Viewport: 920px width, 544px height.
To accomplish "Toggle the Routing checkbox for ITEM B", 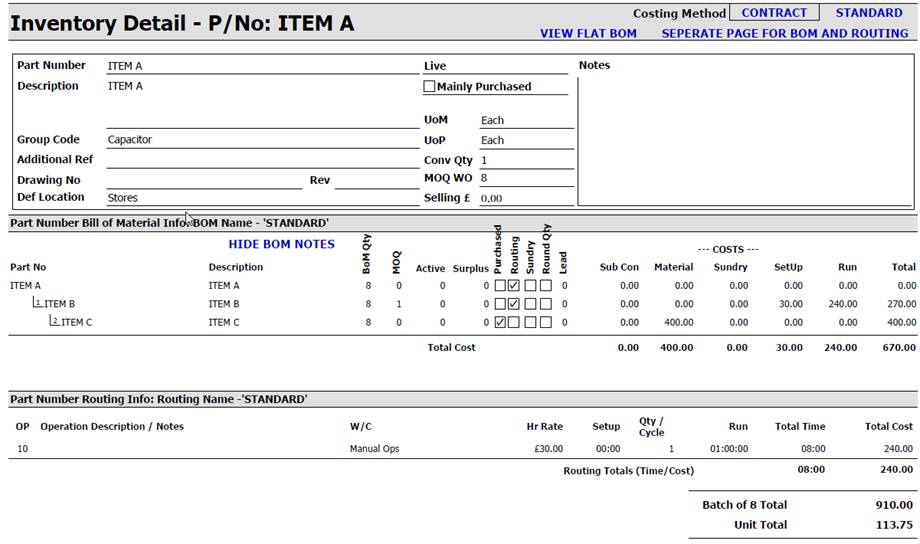I will [x=514, y=304].
